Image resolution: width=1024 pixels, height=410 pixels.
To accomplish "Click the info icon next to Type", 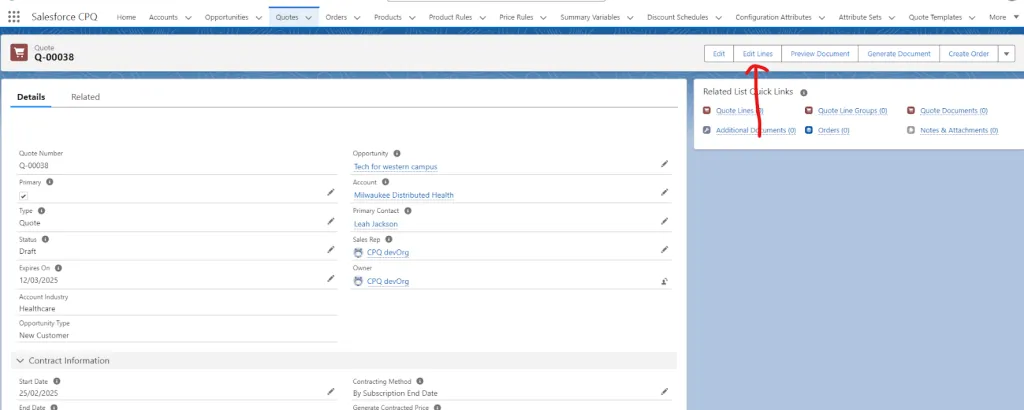I will (x=42, y=211).
